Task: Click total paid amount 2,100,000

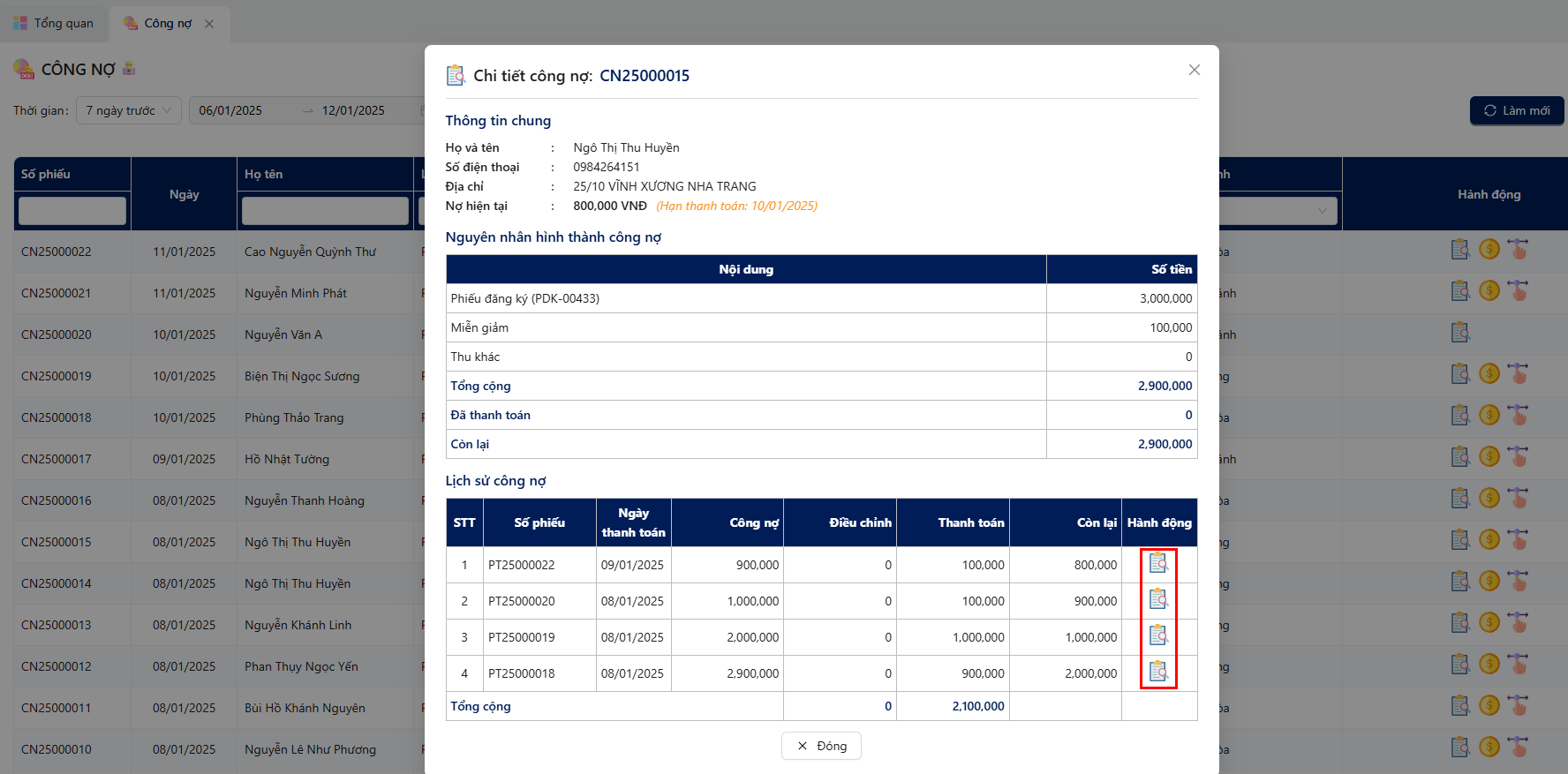Action: (978, 706)
